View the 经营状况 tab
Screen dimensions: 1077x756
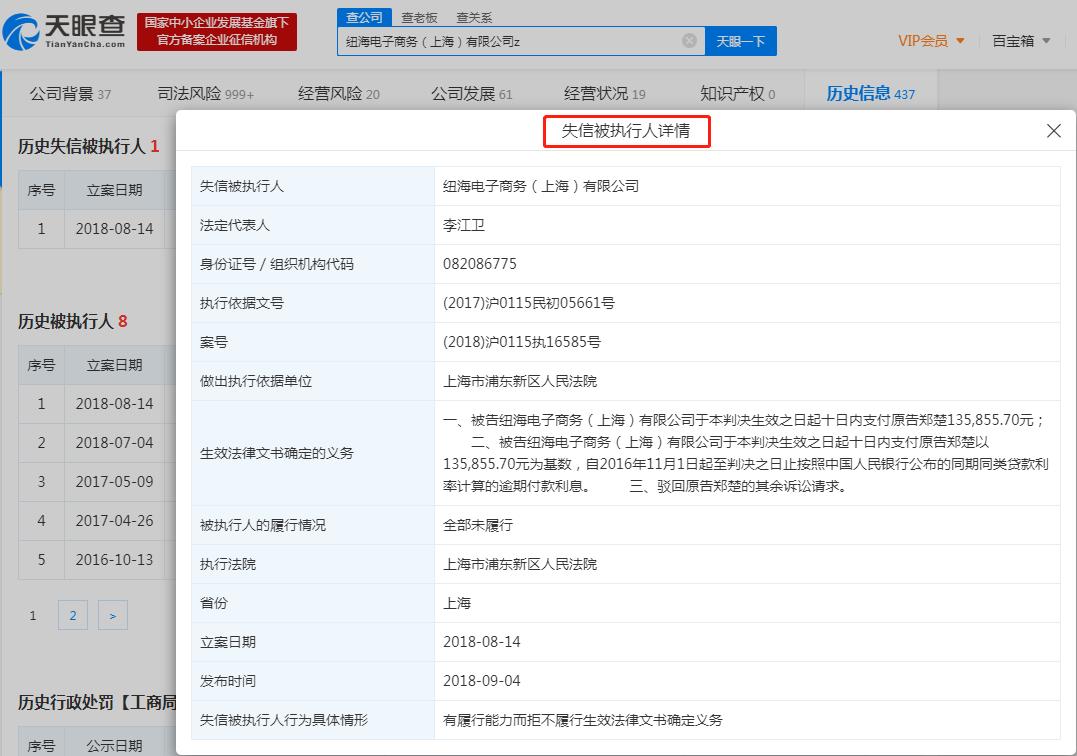[x=604, y=94]
